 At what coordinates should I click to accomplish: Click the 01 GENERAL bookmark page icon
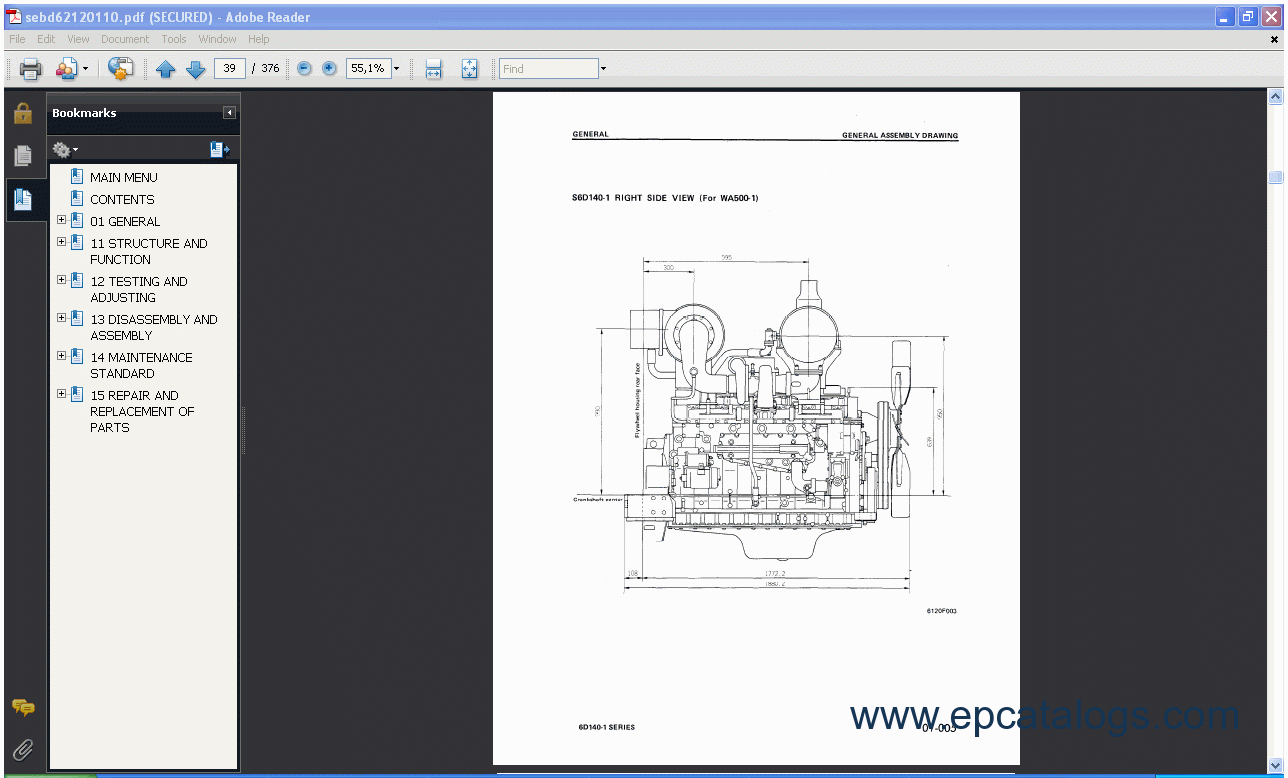pos(77,220)
